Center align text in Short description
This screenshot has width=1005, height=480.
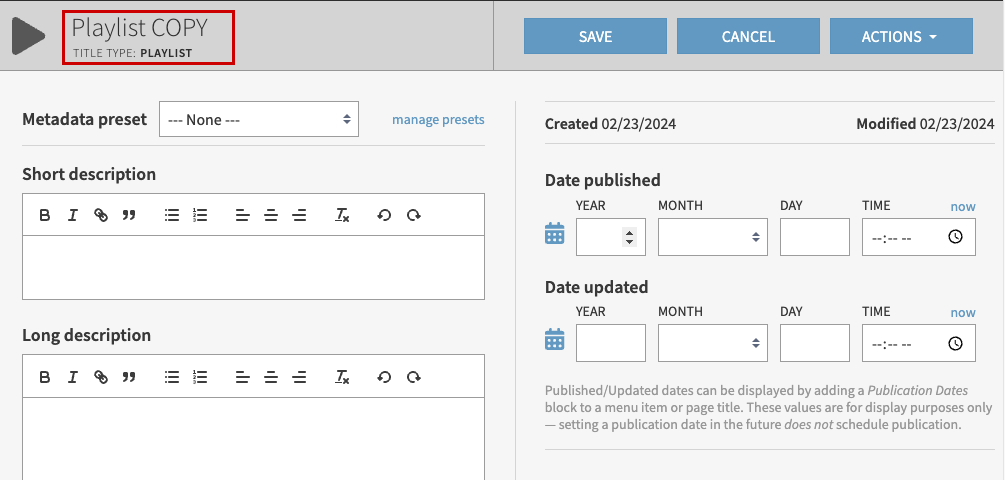click(x=271, y=215)
